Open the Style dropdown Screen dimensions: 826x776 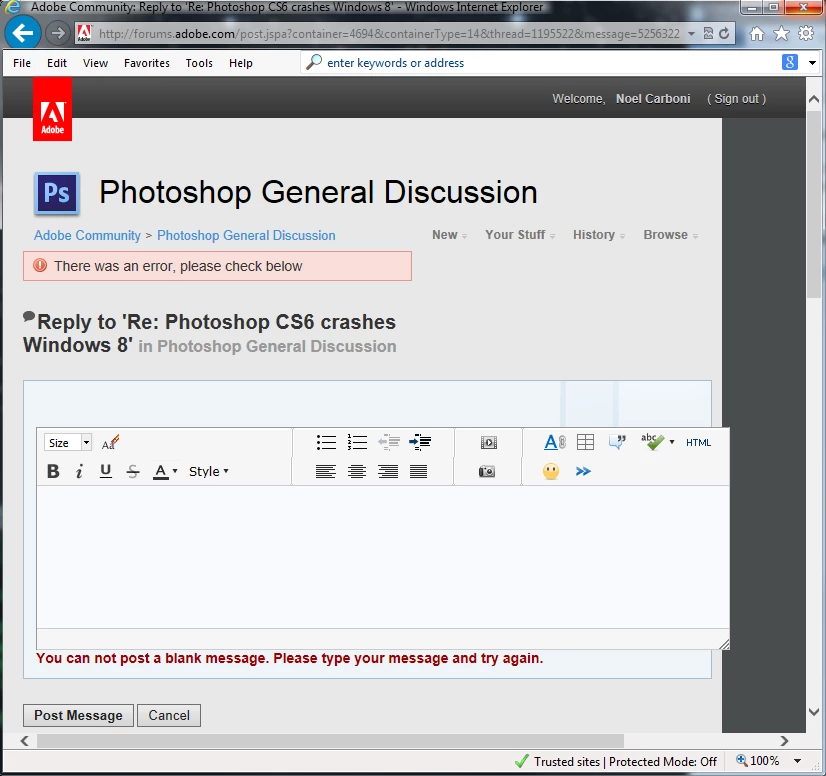pos(209,471)
